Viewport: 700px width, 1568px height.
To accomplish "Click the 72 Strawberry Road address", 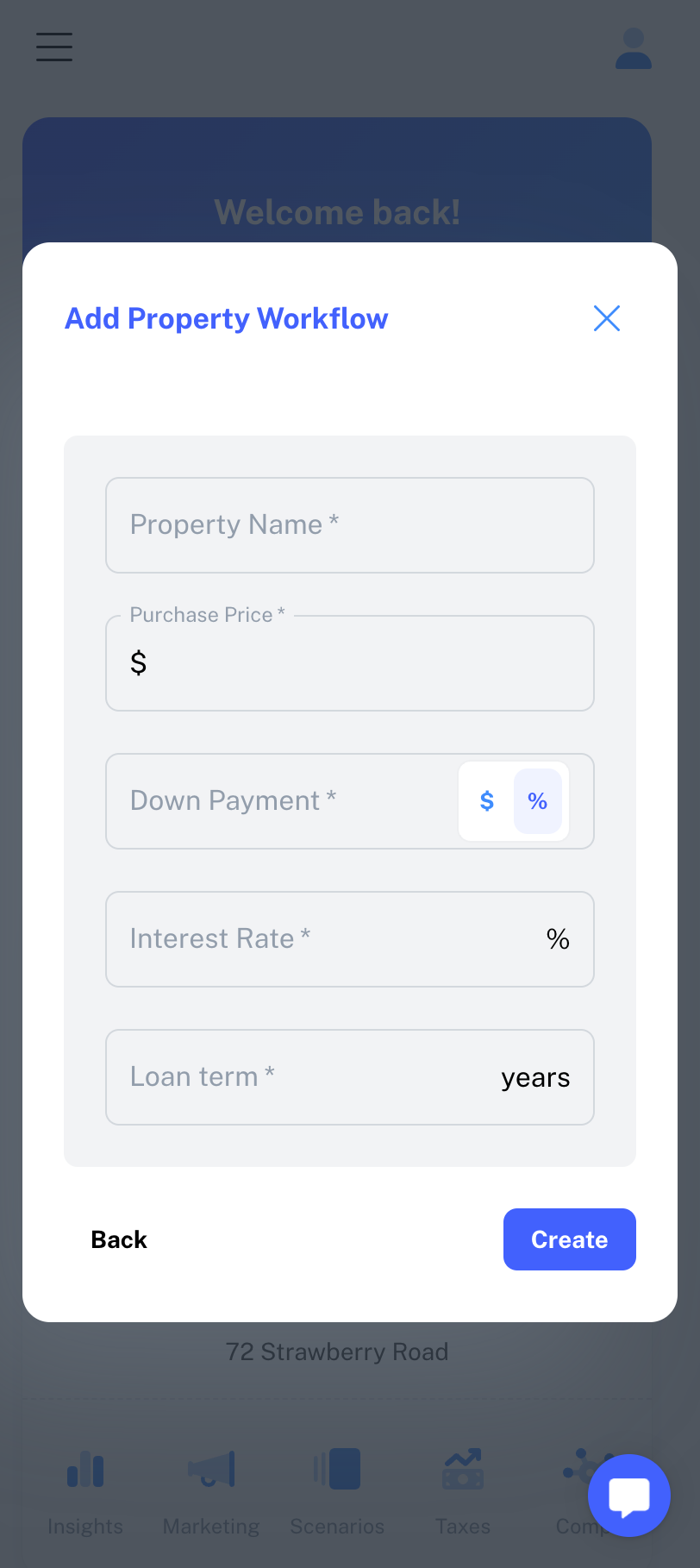I will 337,1352.
